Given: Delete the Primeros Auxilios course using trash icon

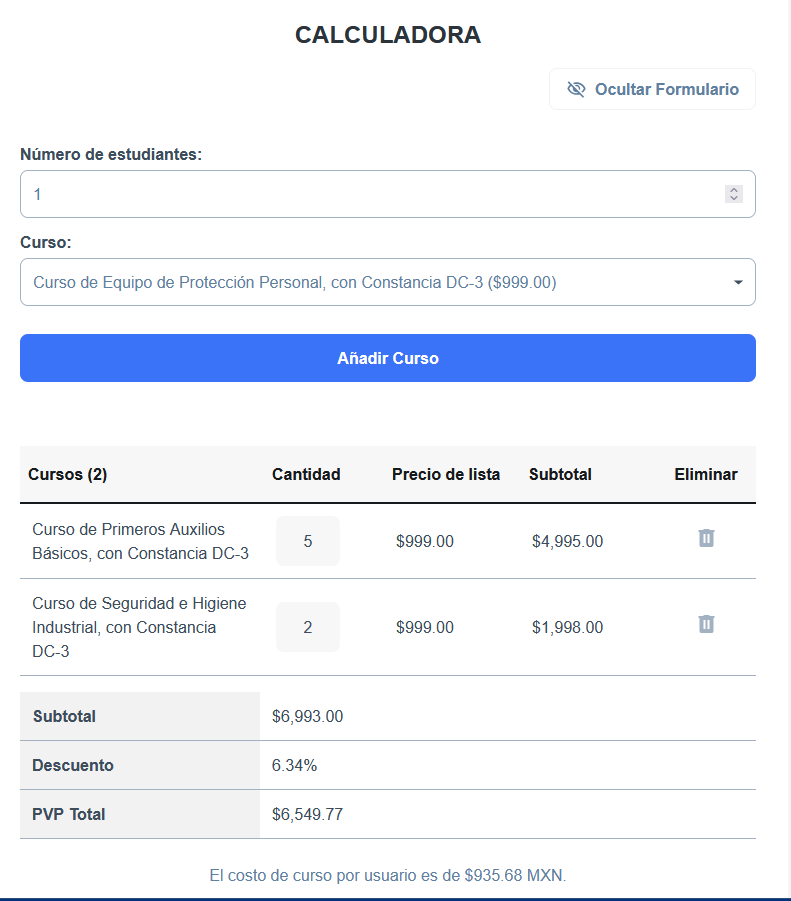Looking at the screenshot, I should click(708, 538).
